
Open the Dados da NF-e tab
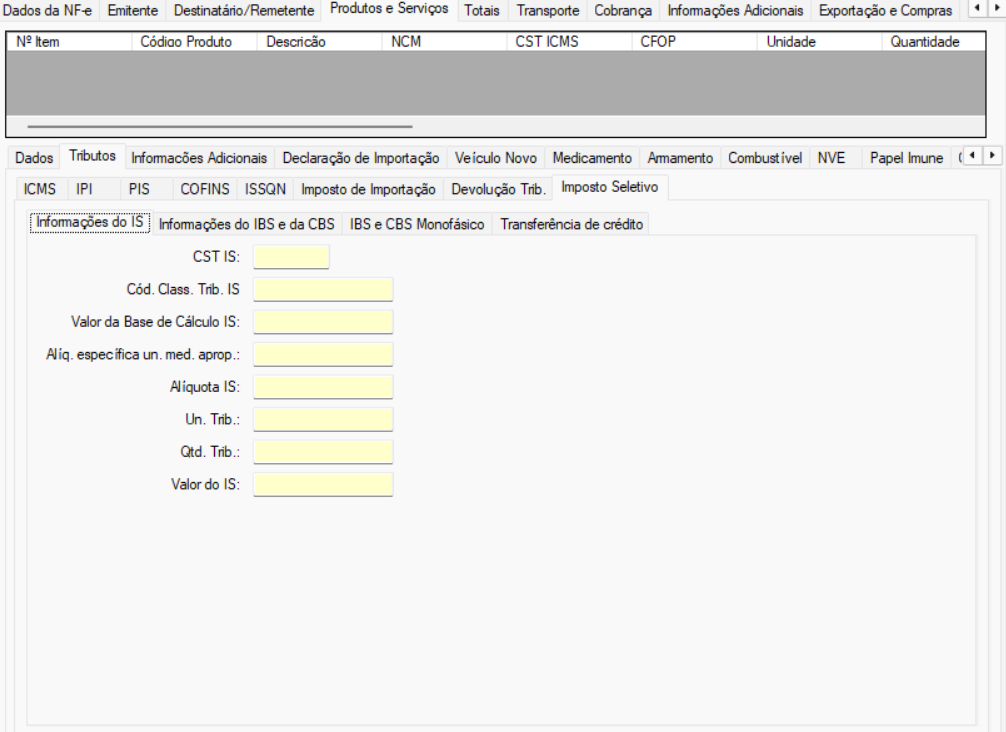pos(48,10)
